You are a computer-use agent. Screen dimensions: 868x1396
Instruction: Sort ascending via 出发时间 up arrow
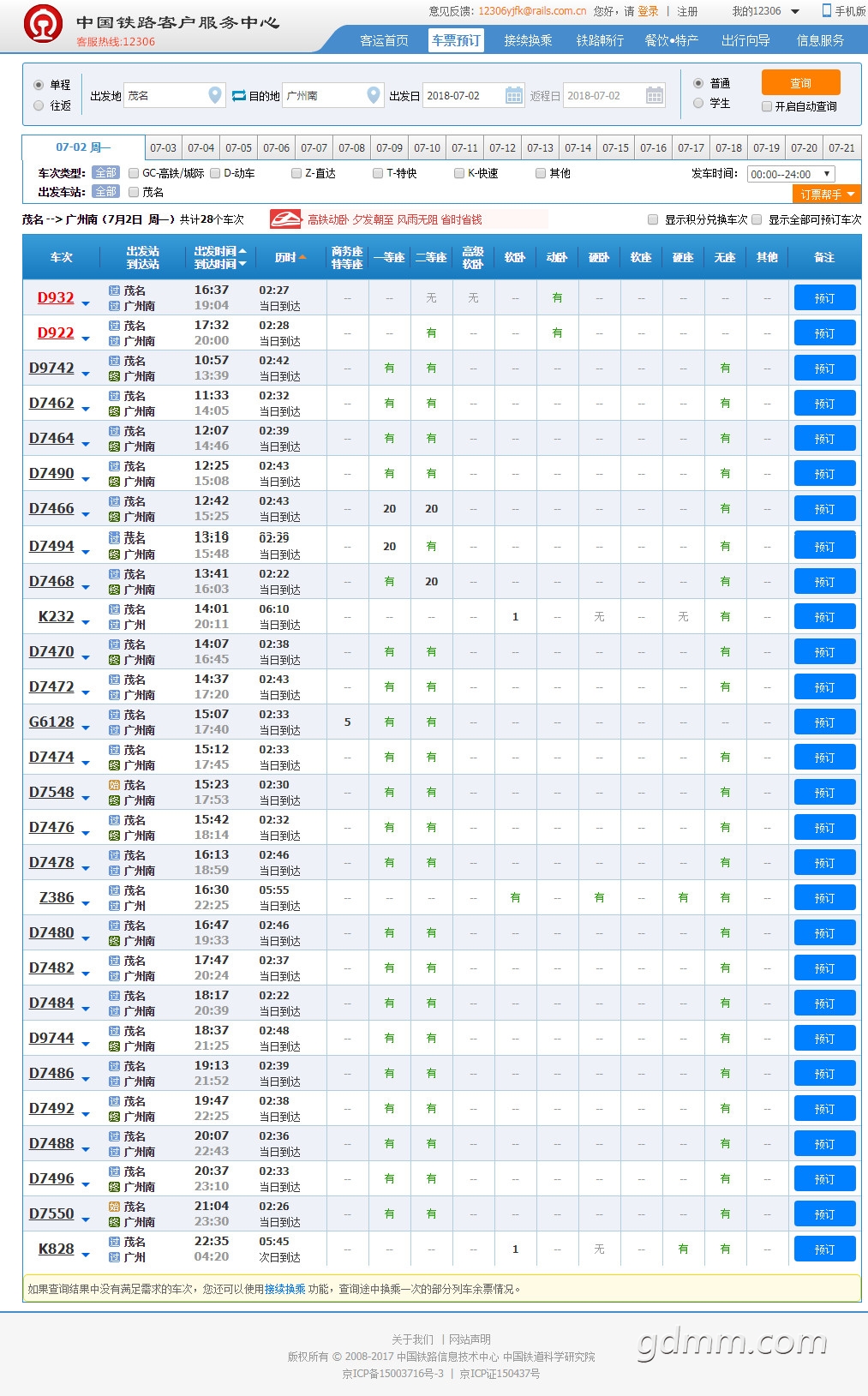[242, 251]
